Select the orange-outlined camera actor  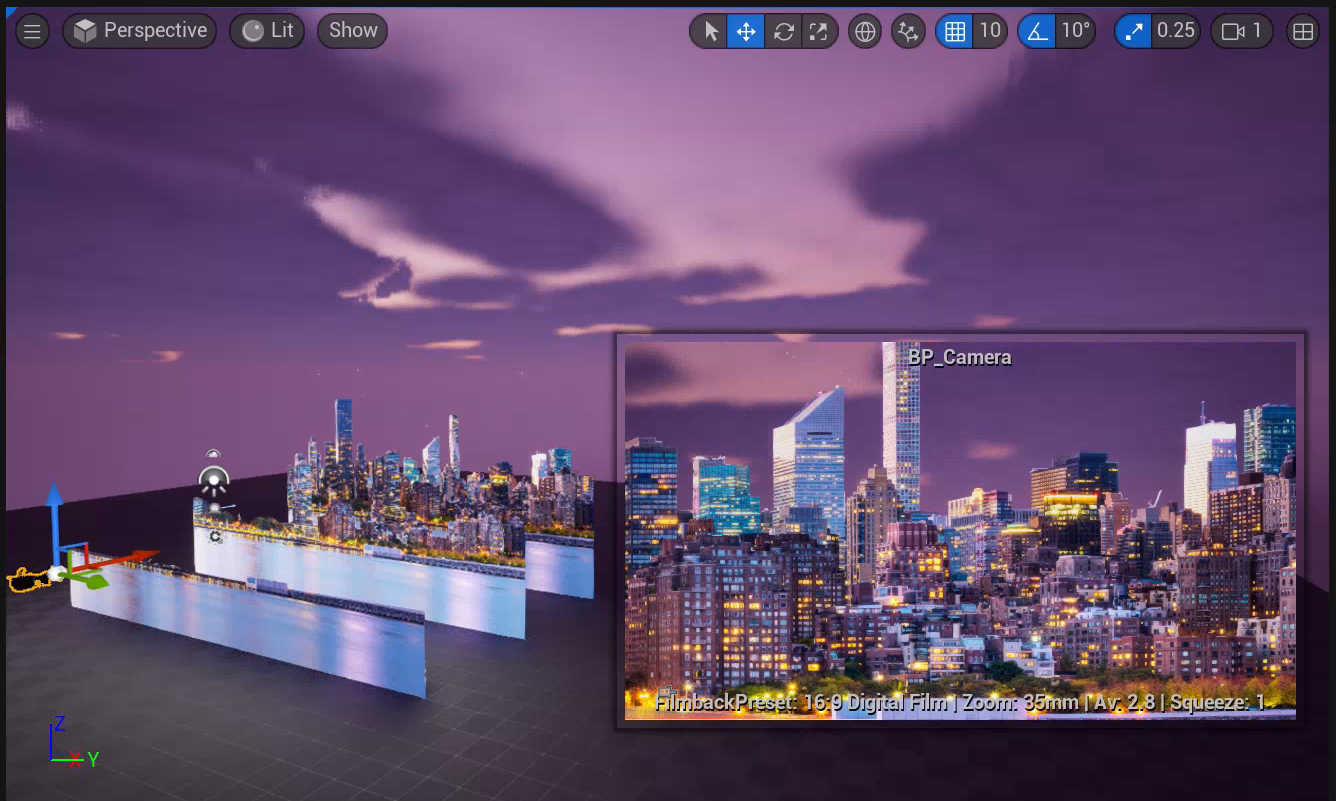(x=30, y=579)
